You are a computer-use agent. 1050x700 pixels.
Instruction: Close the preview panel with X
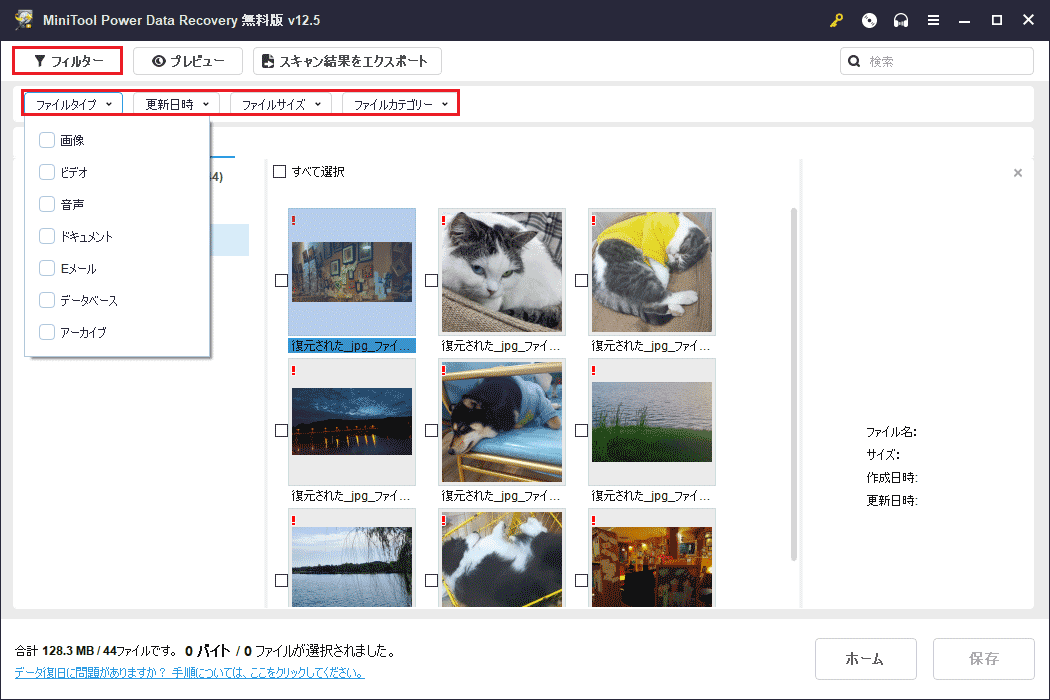(1018, 173)
